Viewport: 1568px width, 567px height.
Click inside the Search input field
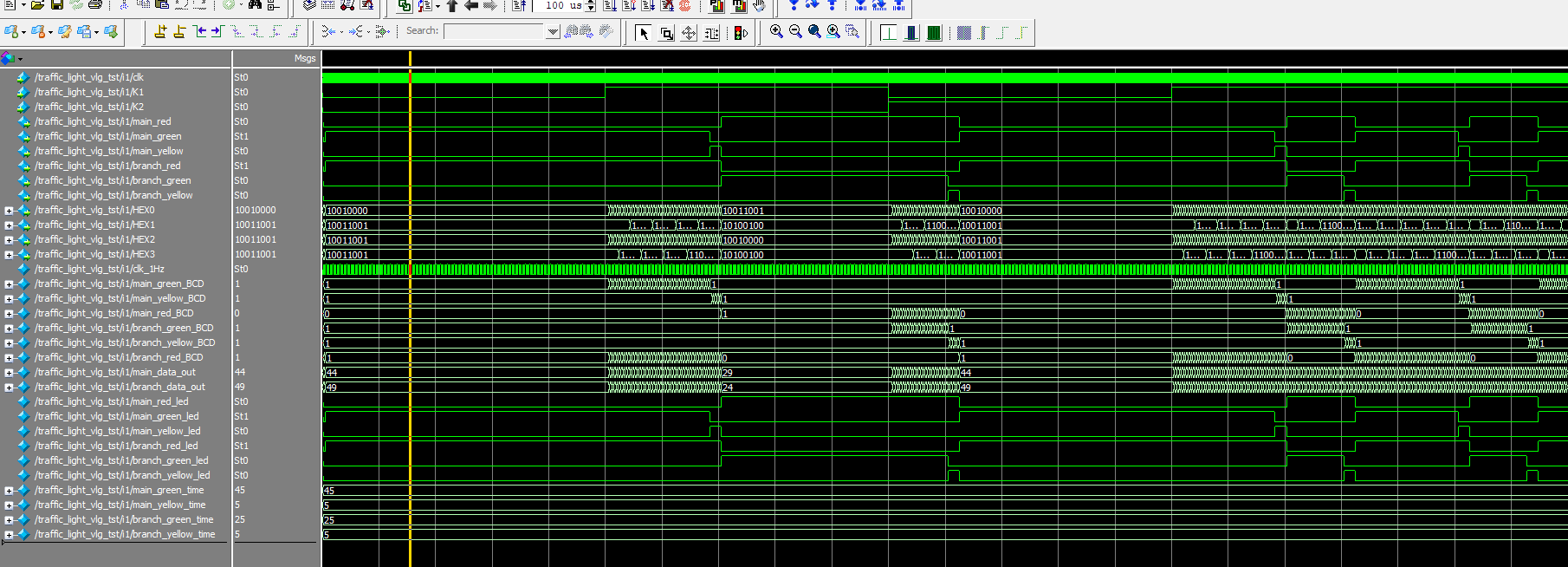[x=495, y=31]
